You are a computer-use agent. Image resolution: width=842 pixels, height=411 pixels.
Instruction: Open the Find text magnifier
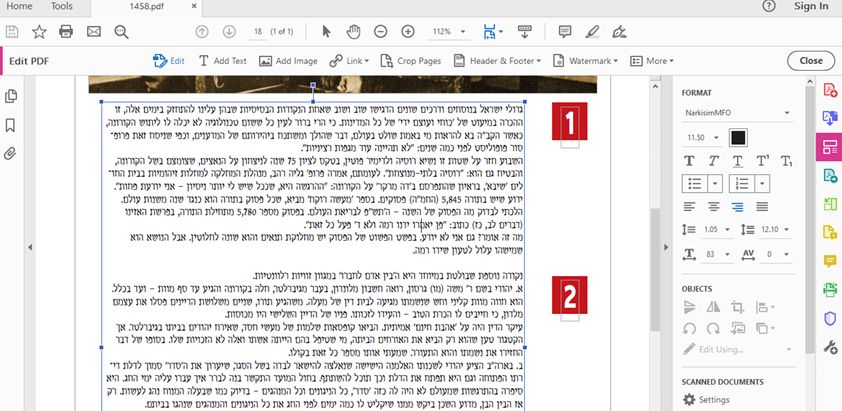click(x=121, y=32)
